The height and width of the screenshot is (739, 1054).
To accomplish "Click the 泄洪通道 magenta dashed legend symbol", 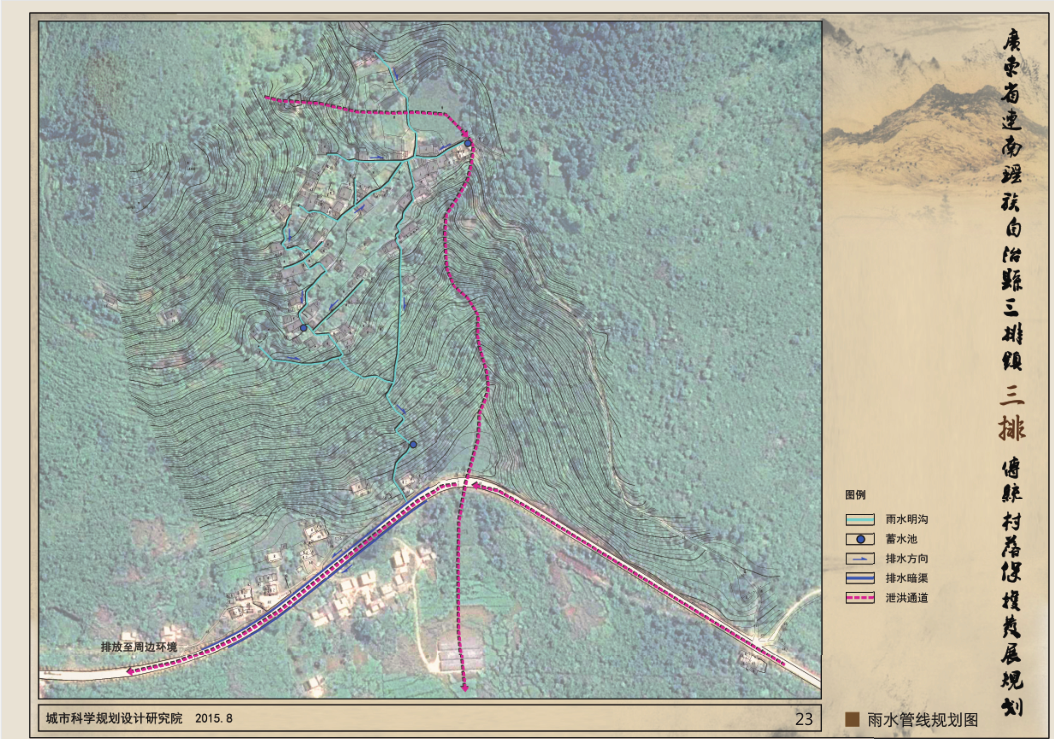I will [x=860, y=599].
